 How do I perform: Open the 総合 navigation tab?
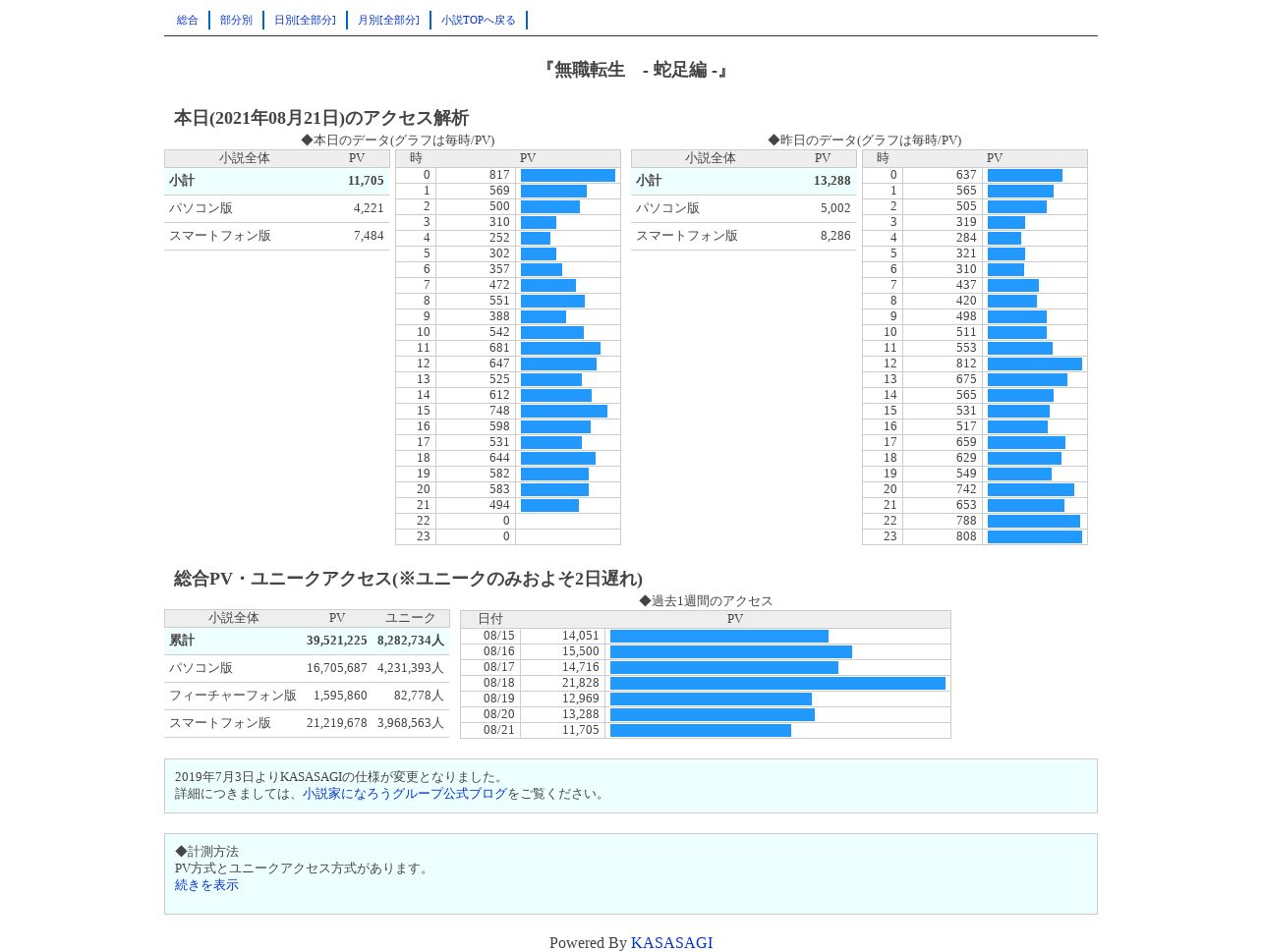(188, 20)
